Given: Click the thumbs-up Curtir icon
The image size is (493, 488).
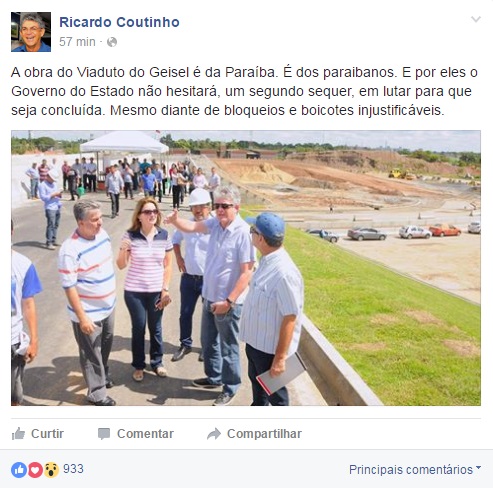Looking at the screenshot, I should [x=18, y=434].
